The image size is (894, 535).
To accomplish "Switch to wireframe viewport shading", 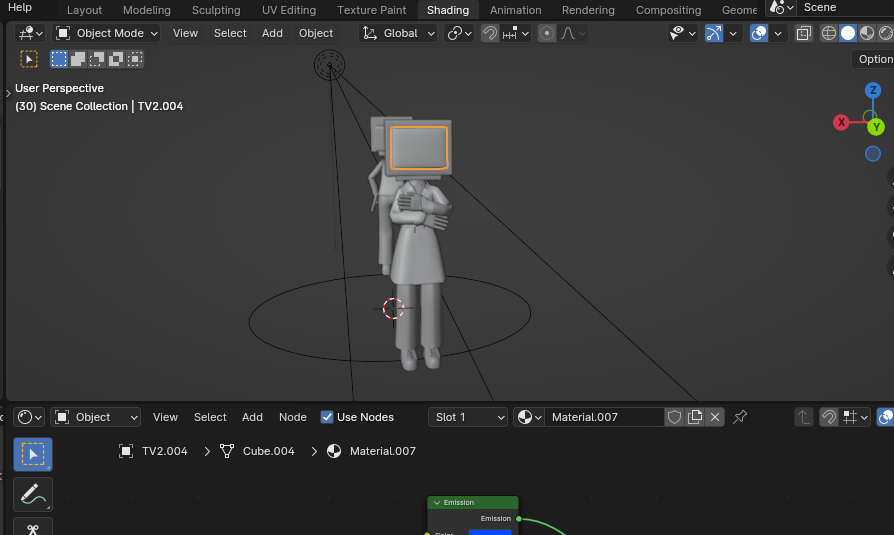I will pos(828,33).
